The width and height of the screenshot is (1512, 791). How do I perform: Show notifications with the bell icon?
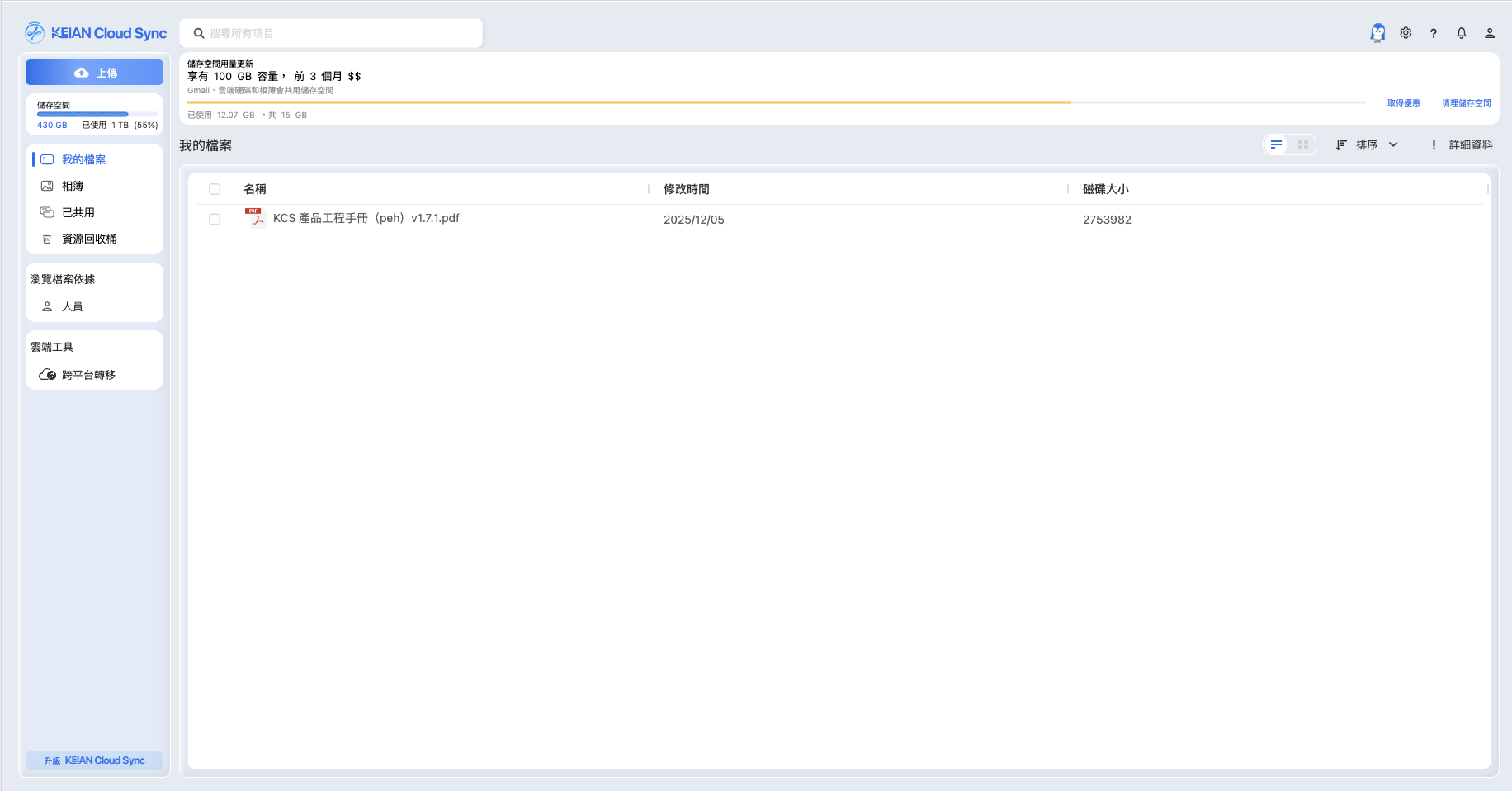[x=1462, y=33]
